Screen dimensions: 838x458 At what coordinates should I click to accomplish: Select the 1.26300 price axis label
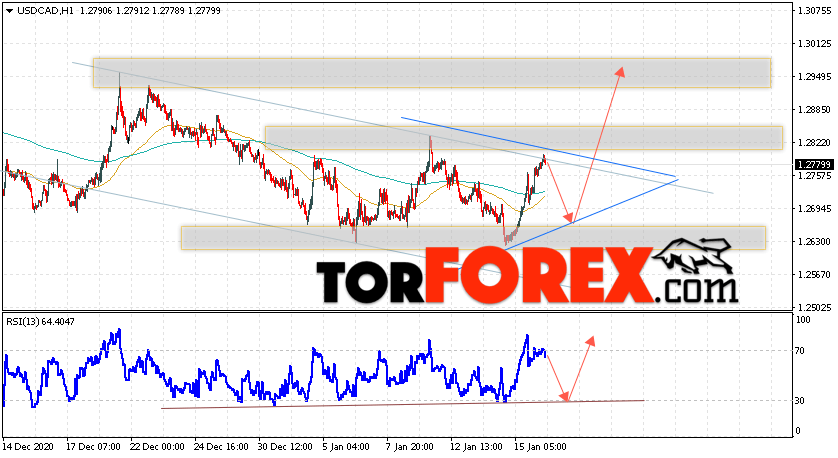[x=814, y=242]
